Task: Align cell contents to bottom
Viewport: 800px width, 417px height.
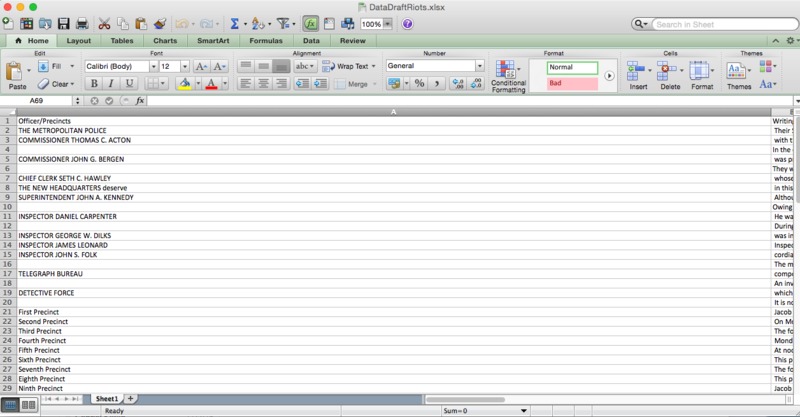Action: [281, 66]
